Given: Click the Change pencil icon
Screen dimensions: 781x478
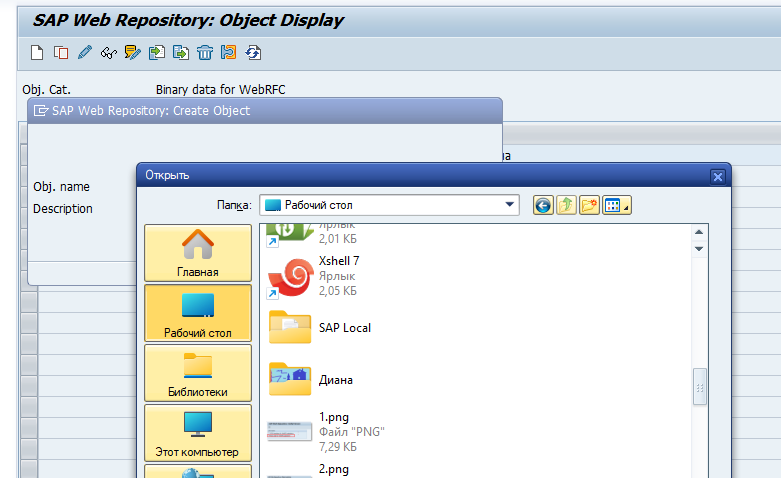Looking at the screenshot, I should click(85, 52).
